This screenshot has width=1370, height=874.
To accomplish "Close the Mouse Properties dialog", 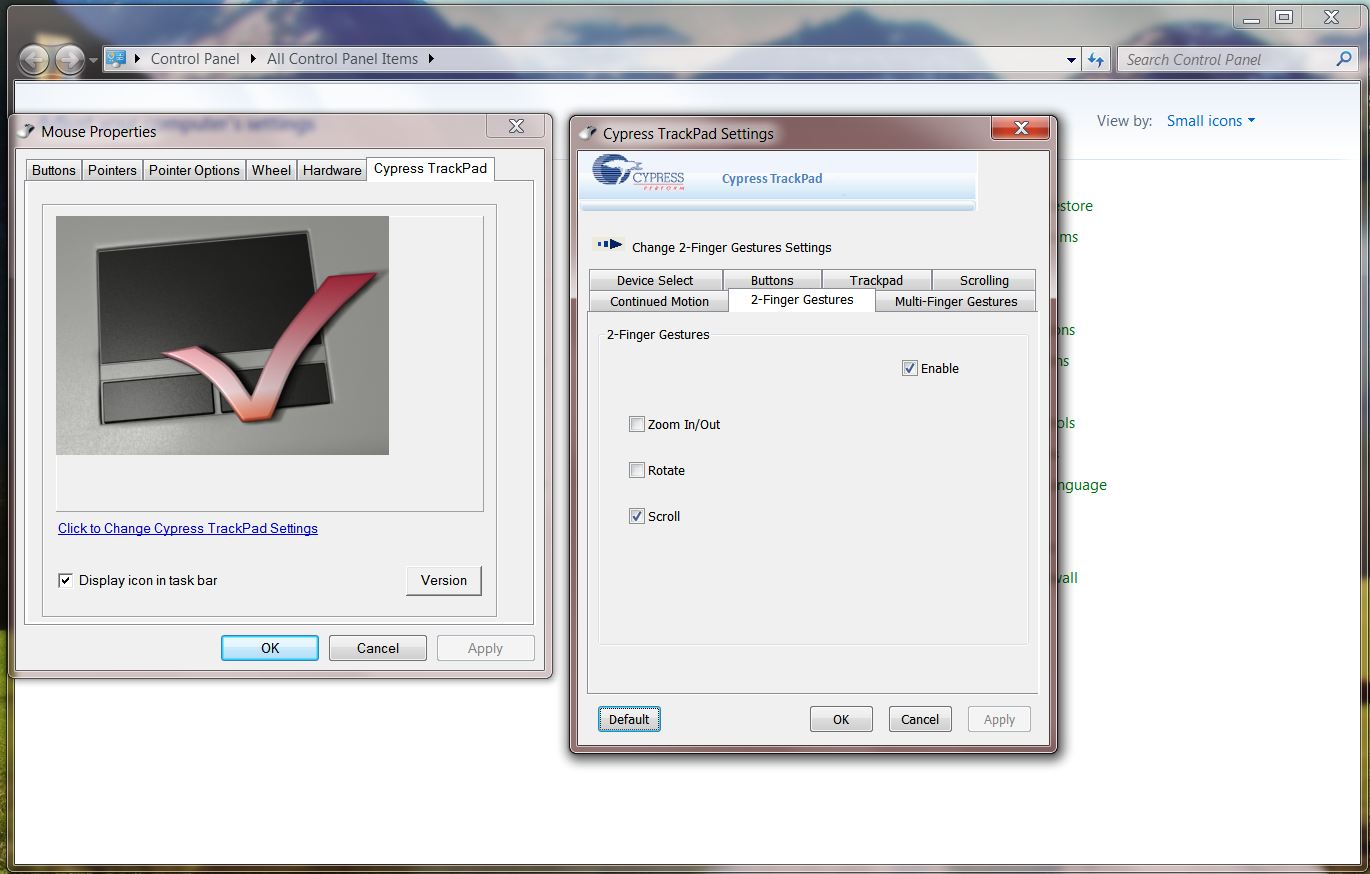I will [x=516, y=126].
